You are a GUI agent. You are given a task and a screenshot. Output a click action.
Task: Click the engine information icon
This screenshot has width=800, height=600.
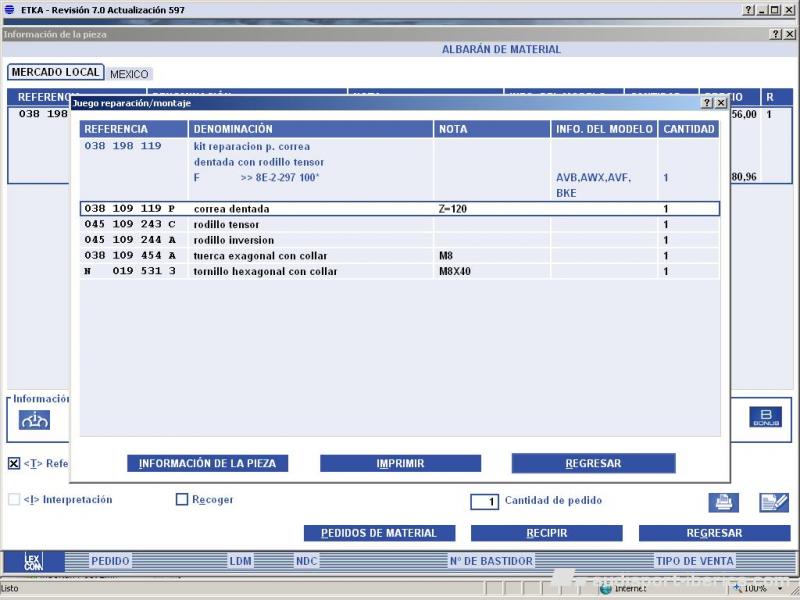tap(34, 420)
